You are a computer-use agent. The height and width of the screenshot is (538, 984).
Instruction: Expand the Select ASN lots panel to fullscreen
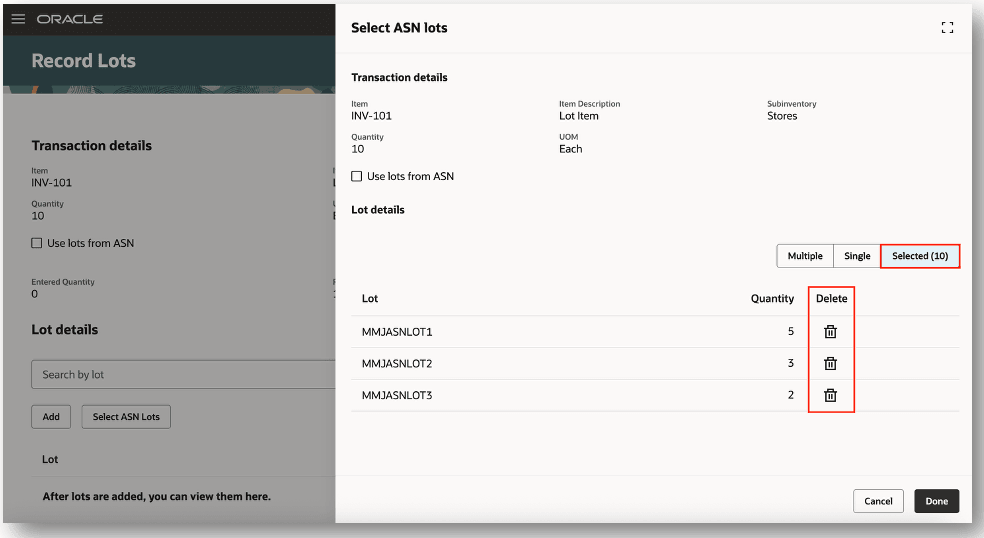click(x=947, y=28)
